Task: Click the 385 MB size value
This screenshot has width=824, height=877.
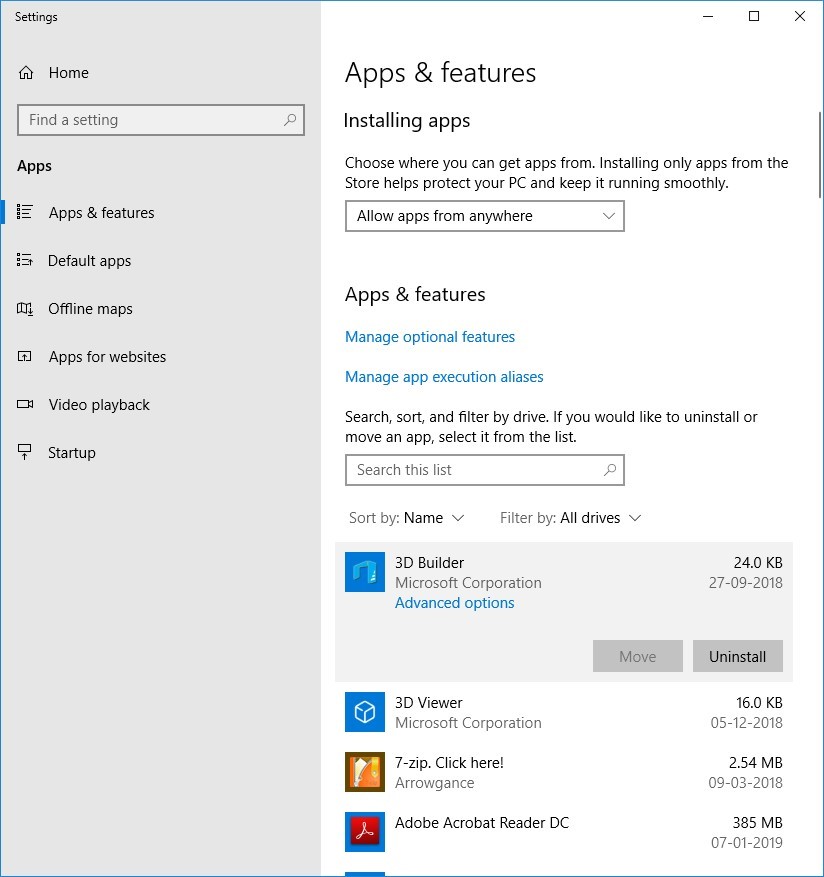Action: [x=757, y=823]
